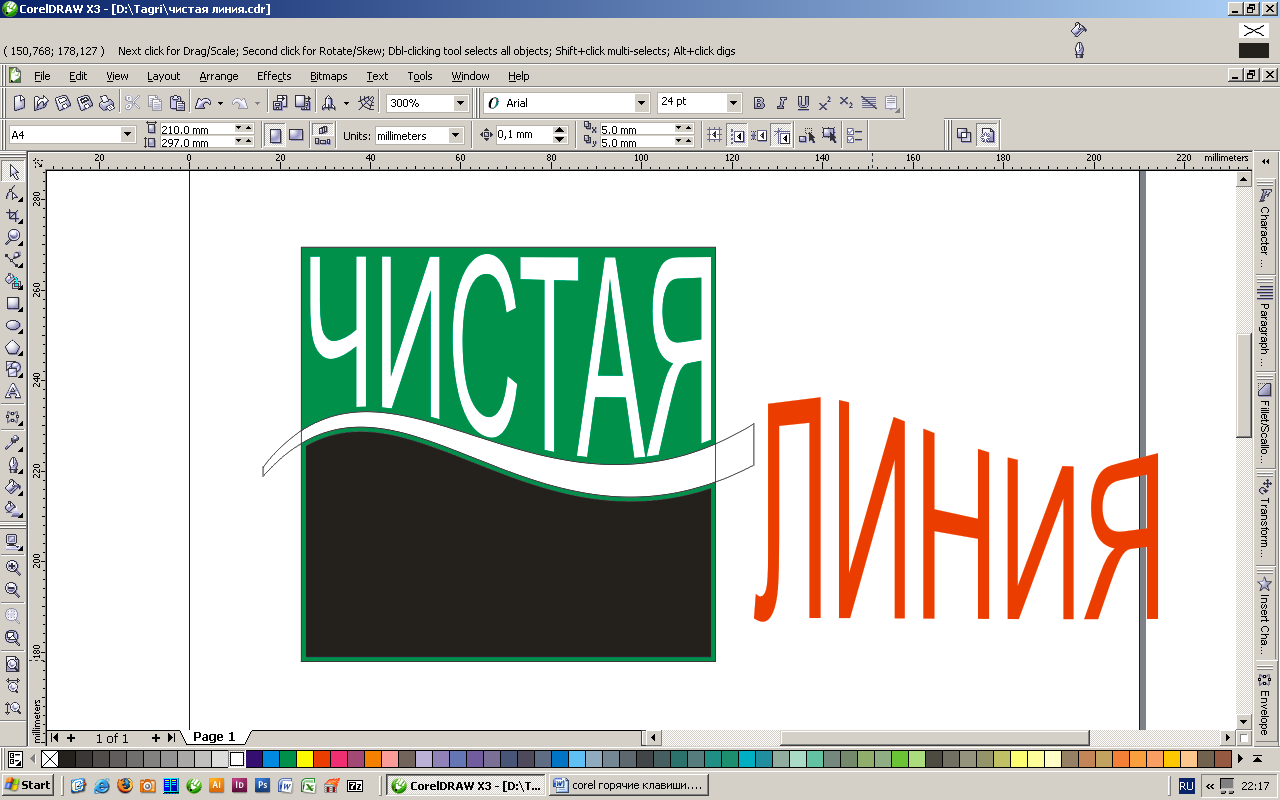Switch to the Page 1 tab
The width and height of the screenshot is (1280, 800).
pos(214,737)
